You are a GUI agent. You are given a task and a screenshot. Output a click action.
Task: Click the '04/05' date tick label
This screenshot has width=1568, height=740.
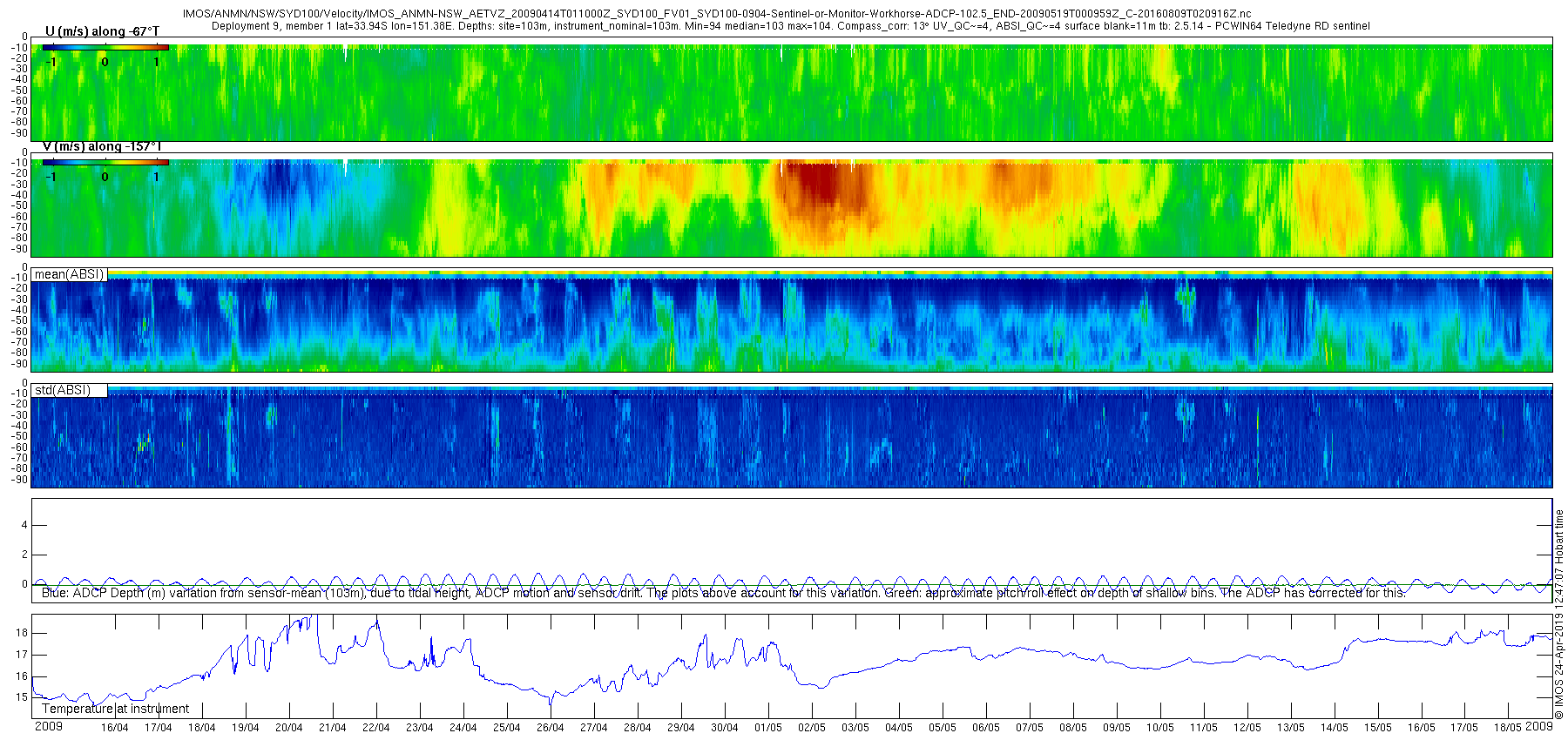click(x=899, y=728)
